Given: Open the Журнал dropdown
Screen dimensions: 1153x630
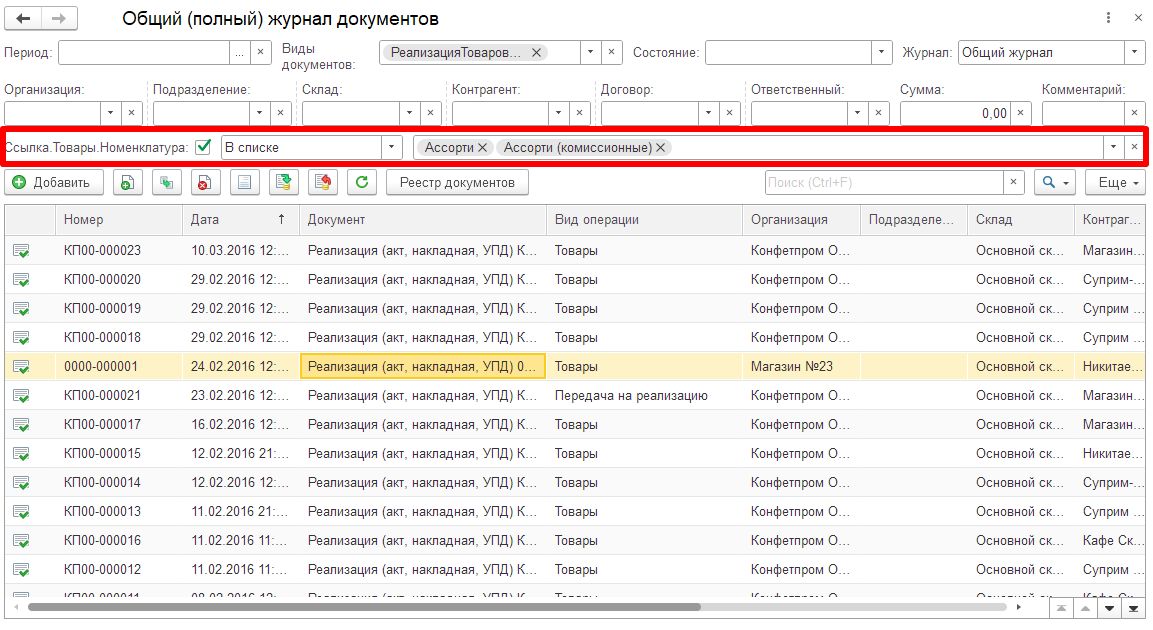Looking at the screenshot, I should click(x=1135, y=53).
